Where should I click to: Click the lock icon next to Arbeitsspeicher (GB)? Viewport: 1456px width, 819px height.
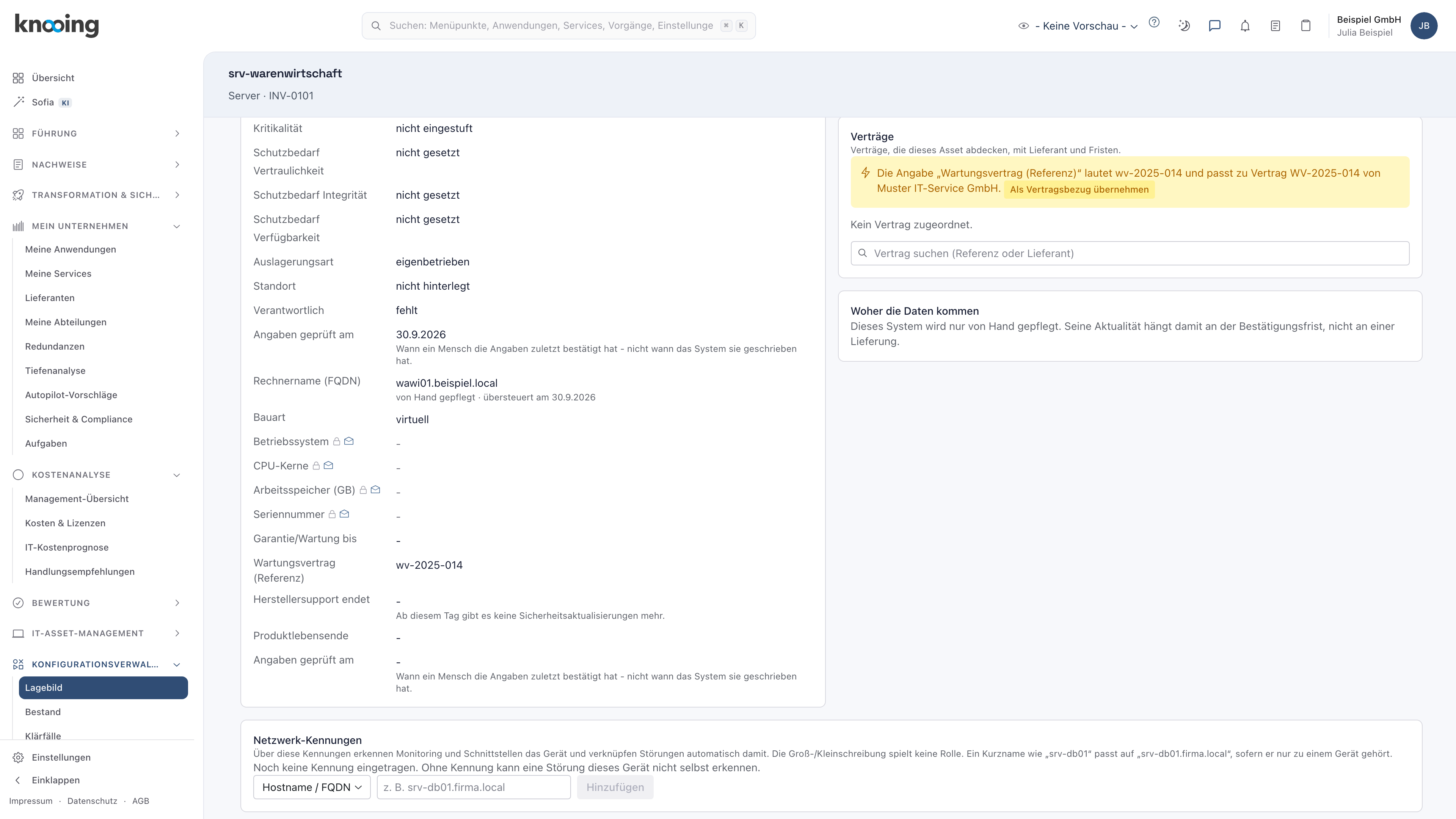pyautogui.click(x=364, y=490)
